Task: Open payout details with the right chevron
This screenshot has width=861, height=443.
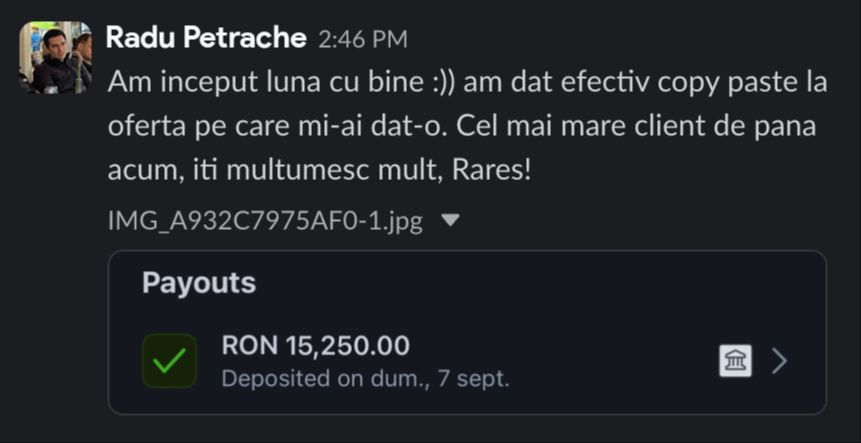Action: pyautogui.click(x=780, y=361)
